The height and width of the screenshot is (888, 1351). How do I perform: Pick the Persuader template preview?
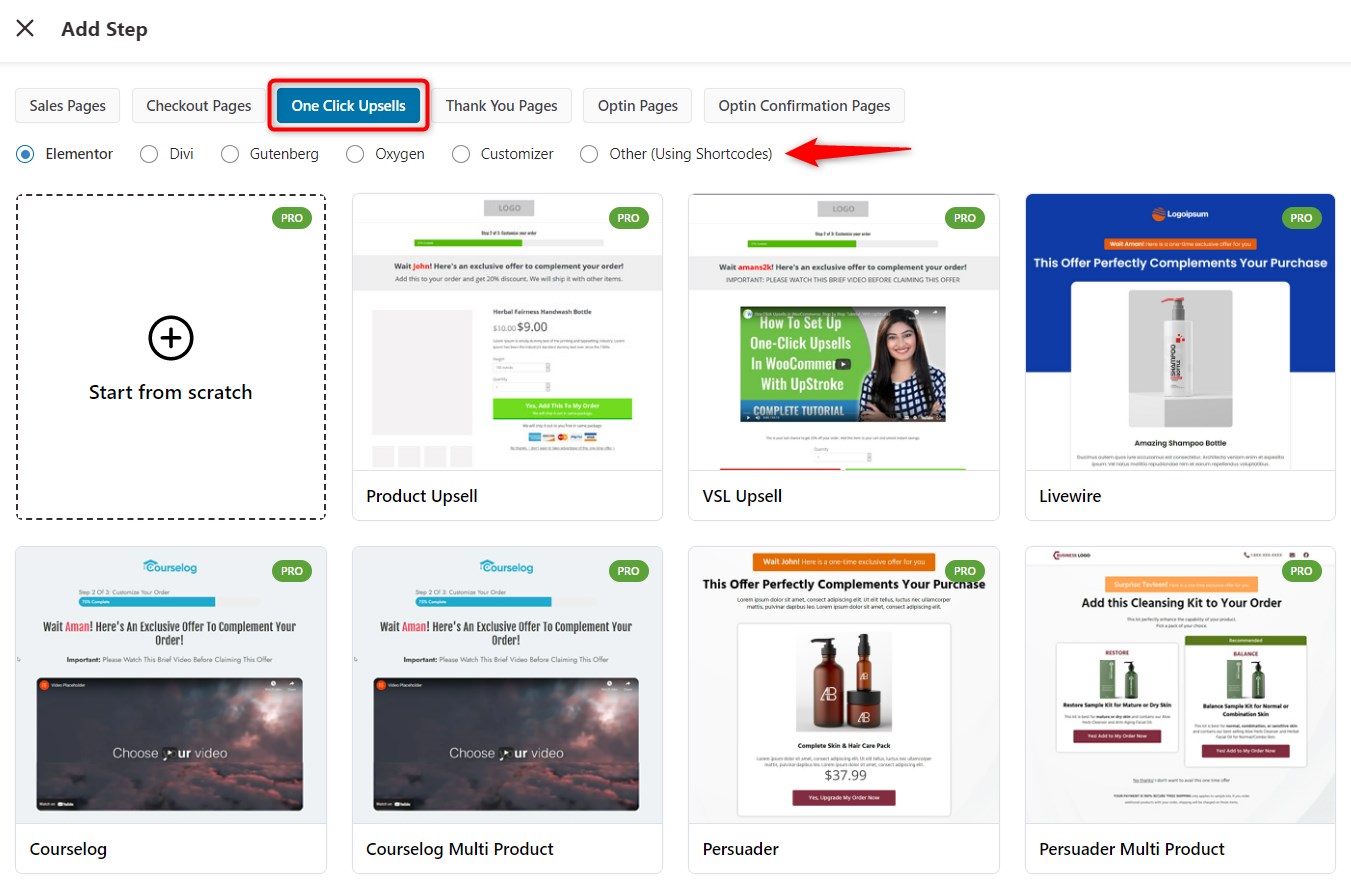[x=843, y=690]
